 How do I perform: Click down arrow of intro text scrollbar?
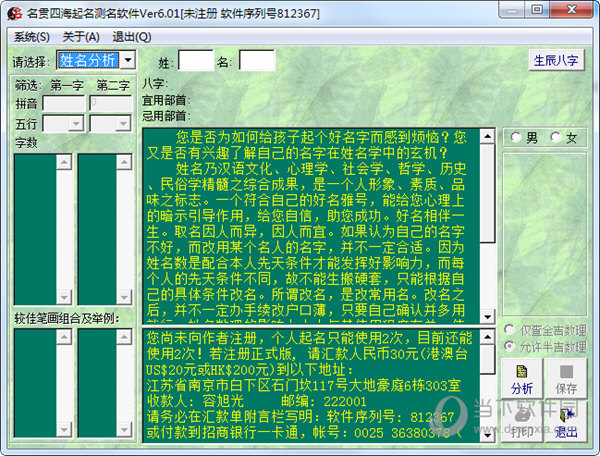488,317
